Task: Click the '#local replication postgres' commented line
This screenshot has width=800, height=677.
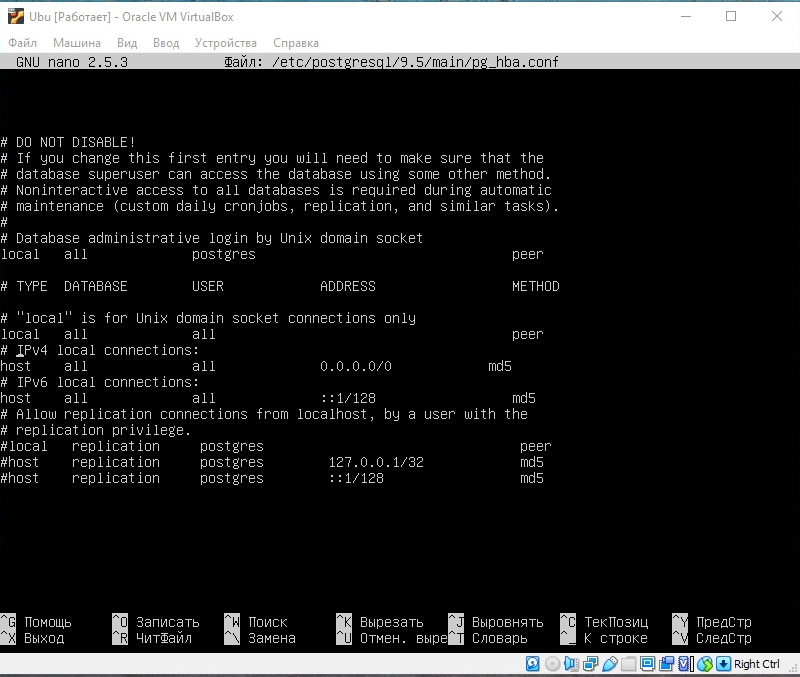Action: coord(276,446)
